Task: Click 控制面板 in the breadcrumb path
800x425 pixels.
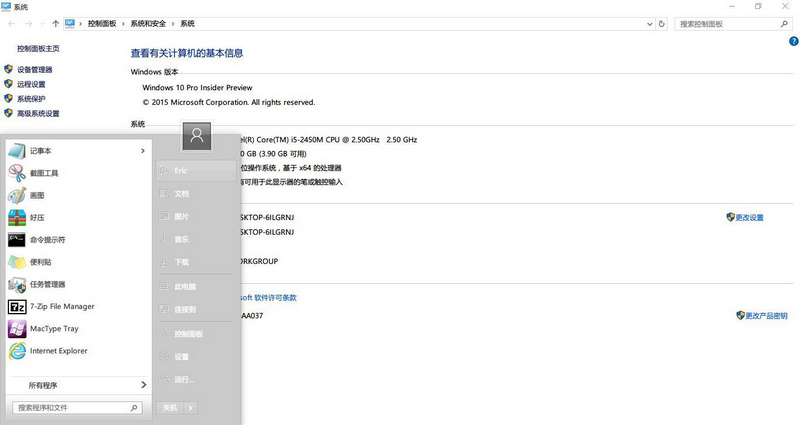Action: click(x=102, y=23)
